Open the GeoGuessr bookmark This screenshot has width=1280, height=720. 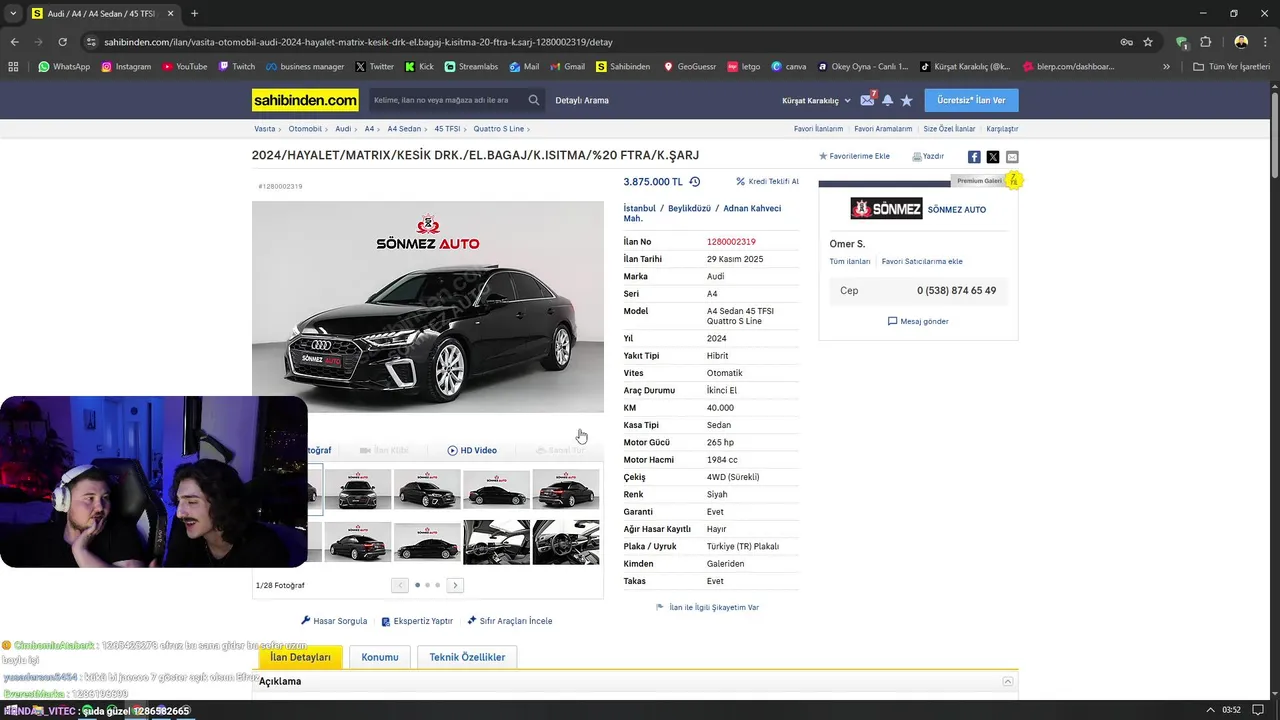tap(688, 67)
